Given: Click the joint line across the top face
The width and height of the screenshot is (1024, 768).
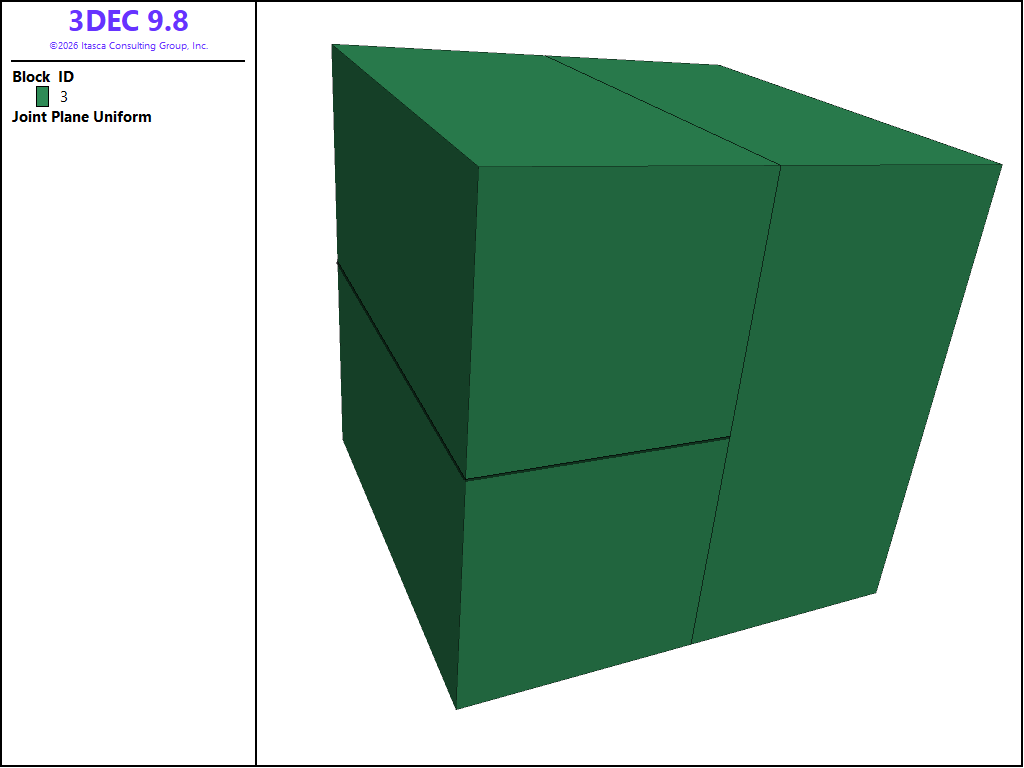Looking at the screenshot, I should tap(662, 110).
